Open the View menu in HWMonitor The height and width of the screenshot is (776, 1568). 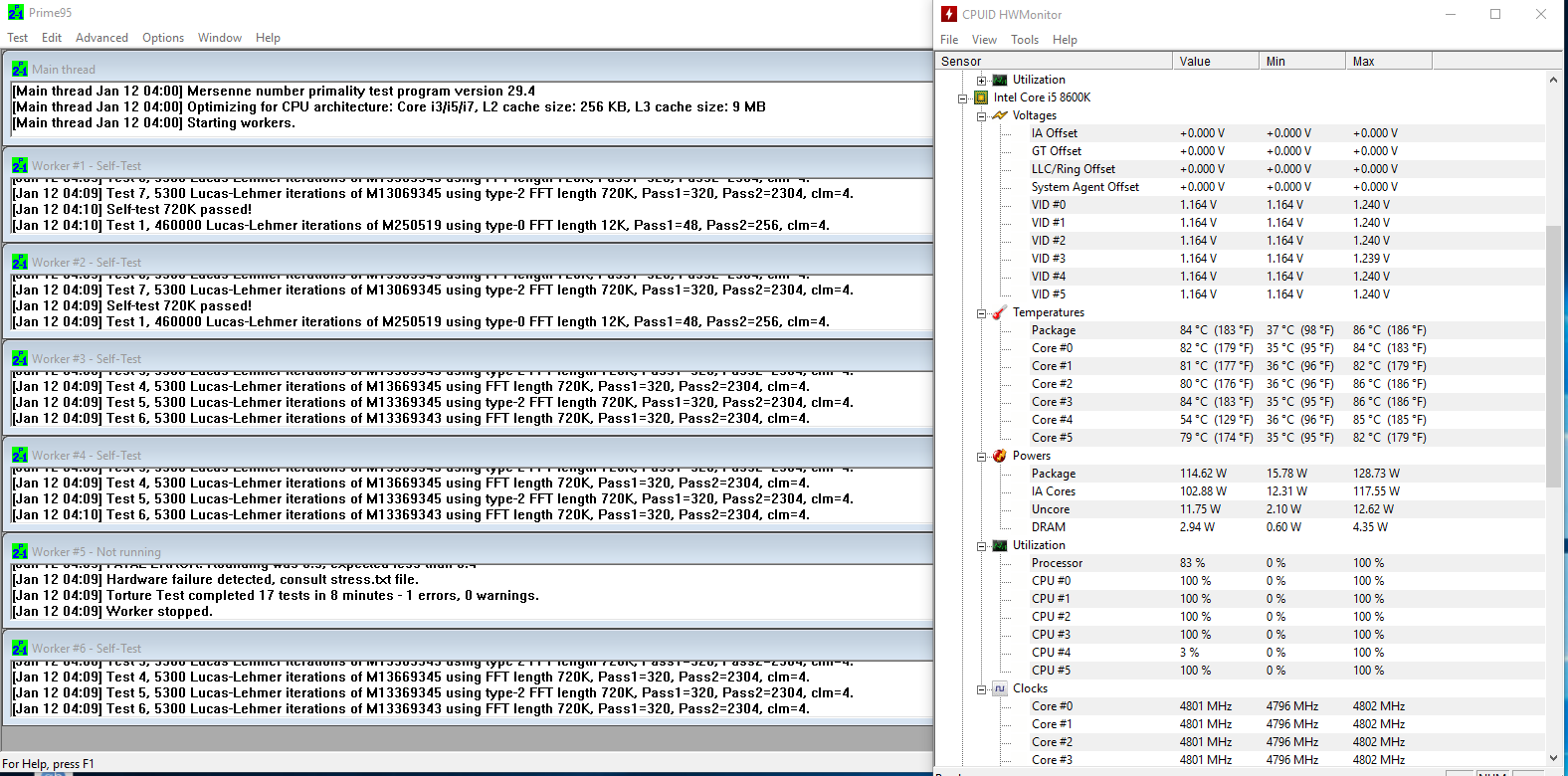(x=984, y=40)
